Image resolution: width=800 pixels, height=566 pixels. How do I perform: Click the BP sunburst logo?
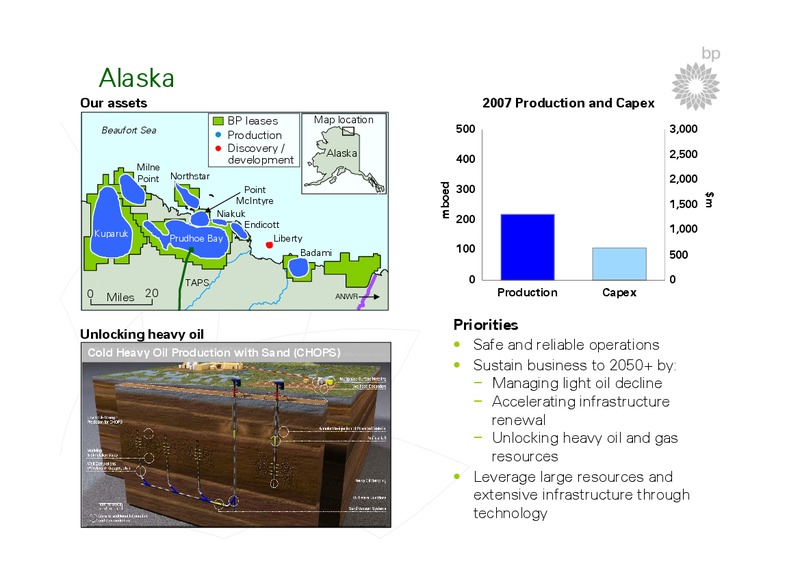click(695, 86)
